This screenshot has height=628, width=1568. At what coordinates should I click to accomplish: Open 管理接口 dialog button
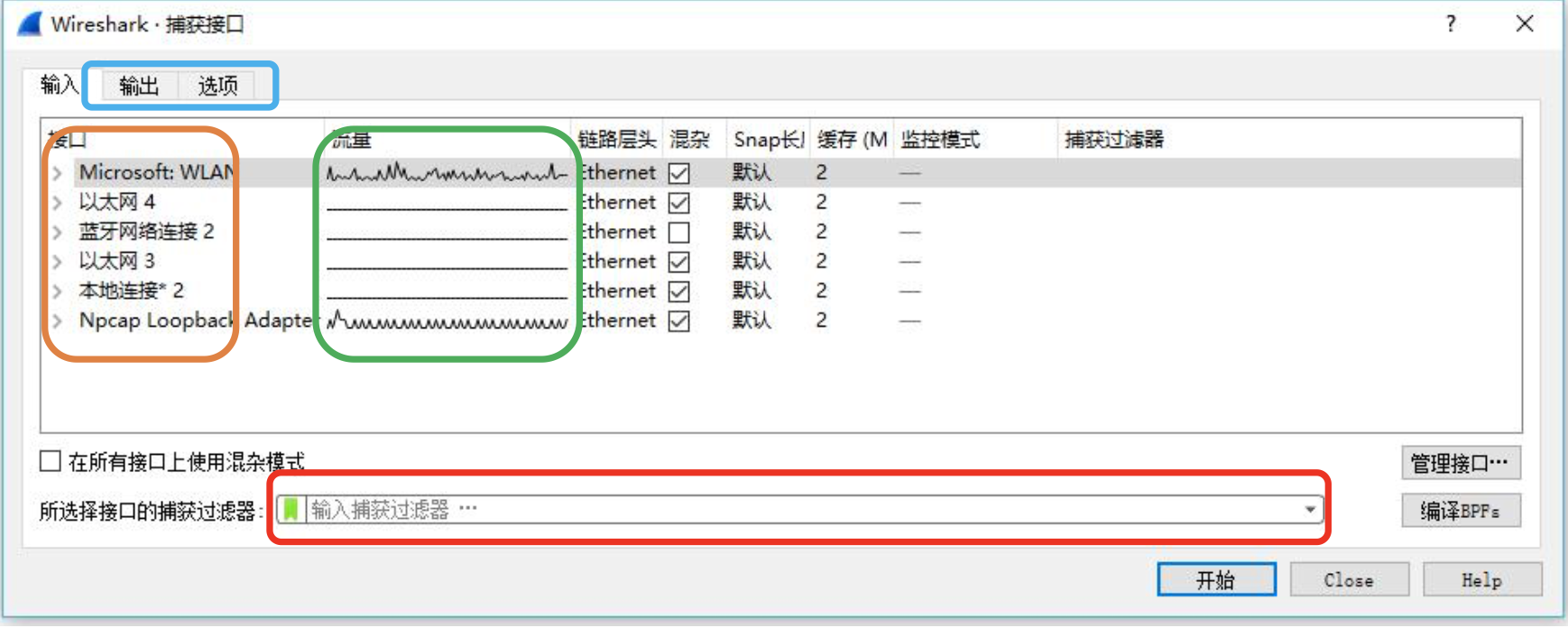pyautogui.click(x=1461, y=463)
